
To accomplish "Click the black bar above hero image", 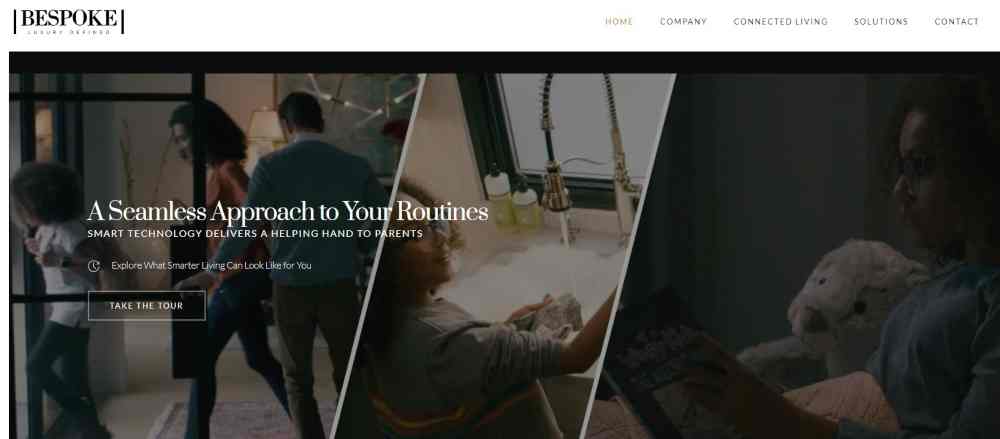I will (504, 63).
